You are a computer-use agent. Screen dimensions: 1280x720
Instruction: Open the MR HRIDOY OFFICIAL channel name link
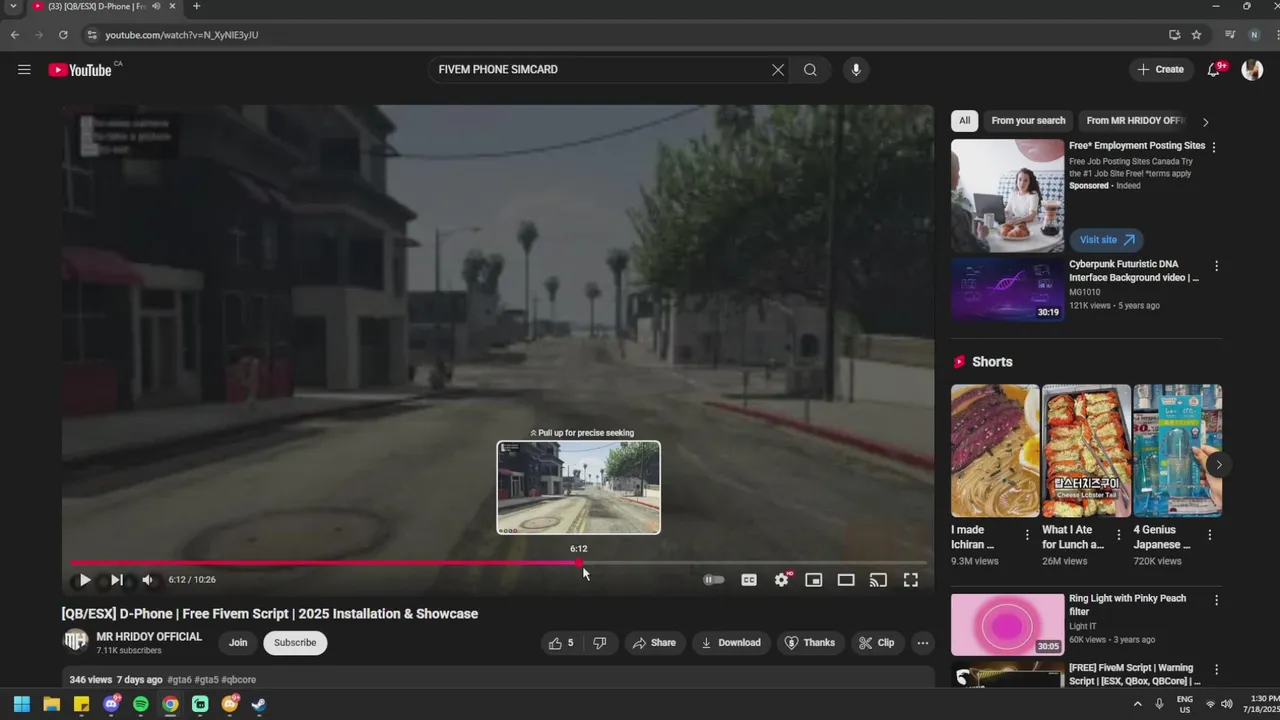149,637
